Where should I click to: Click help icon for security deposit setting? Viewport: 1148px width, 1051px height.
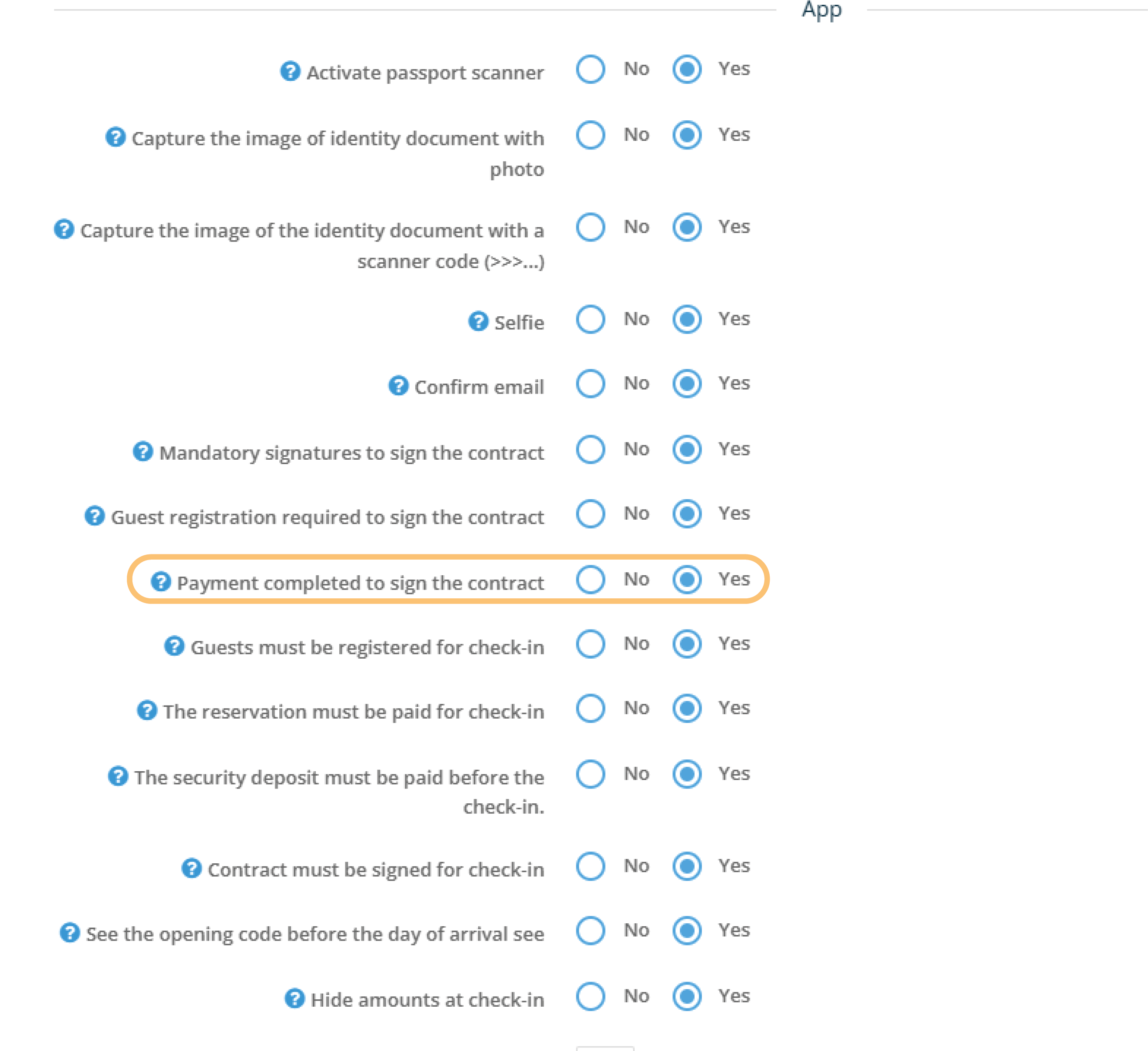[118, 776]
